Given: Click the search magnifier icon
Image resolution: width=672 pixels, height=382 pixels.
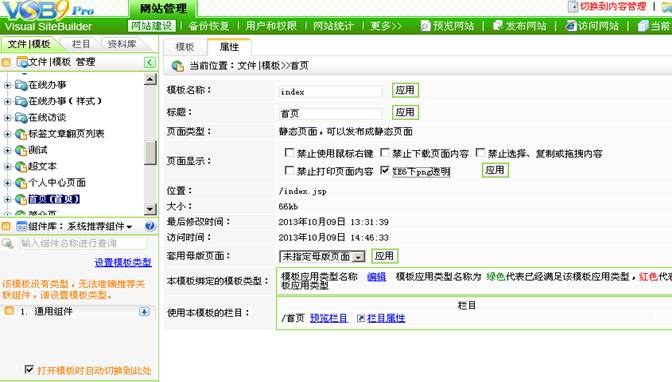Looking at the screenshot, I should 7,244.
